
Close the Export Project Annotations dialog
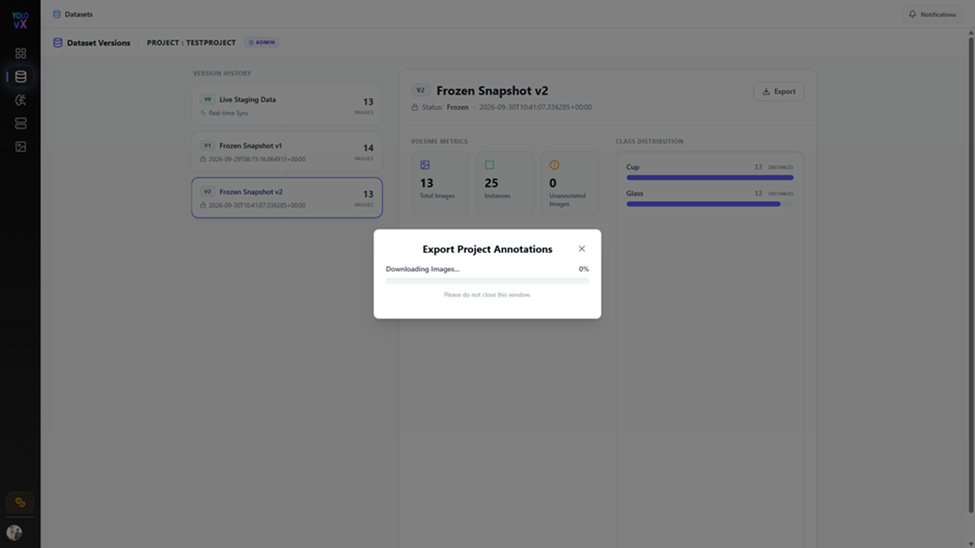(581, 249)
